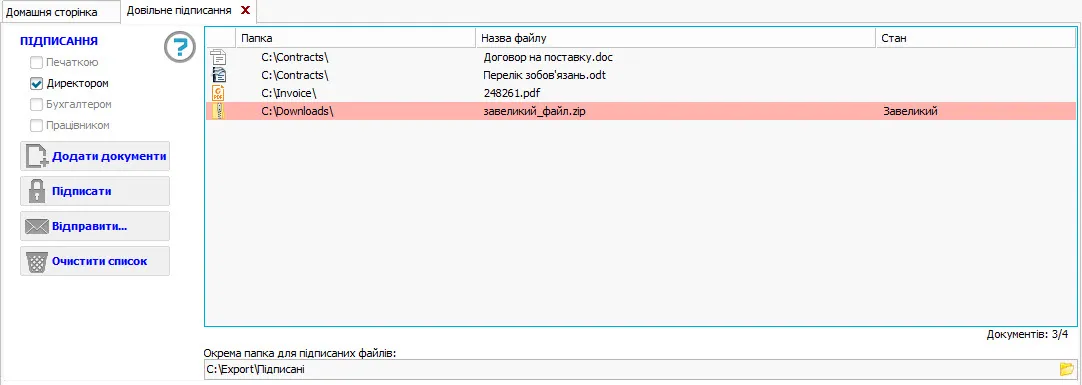The height and width of the screenshot is (385, 1082).
Task: Select file Договор на поставку.doc
Action: click(548, 57)
